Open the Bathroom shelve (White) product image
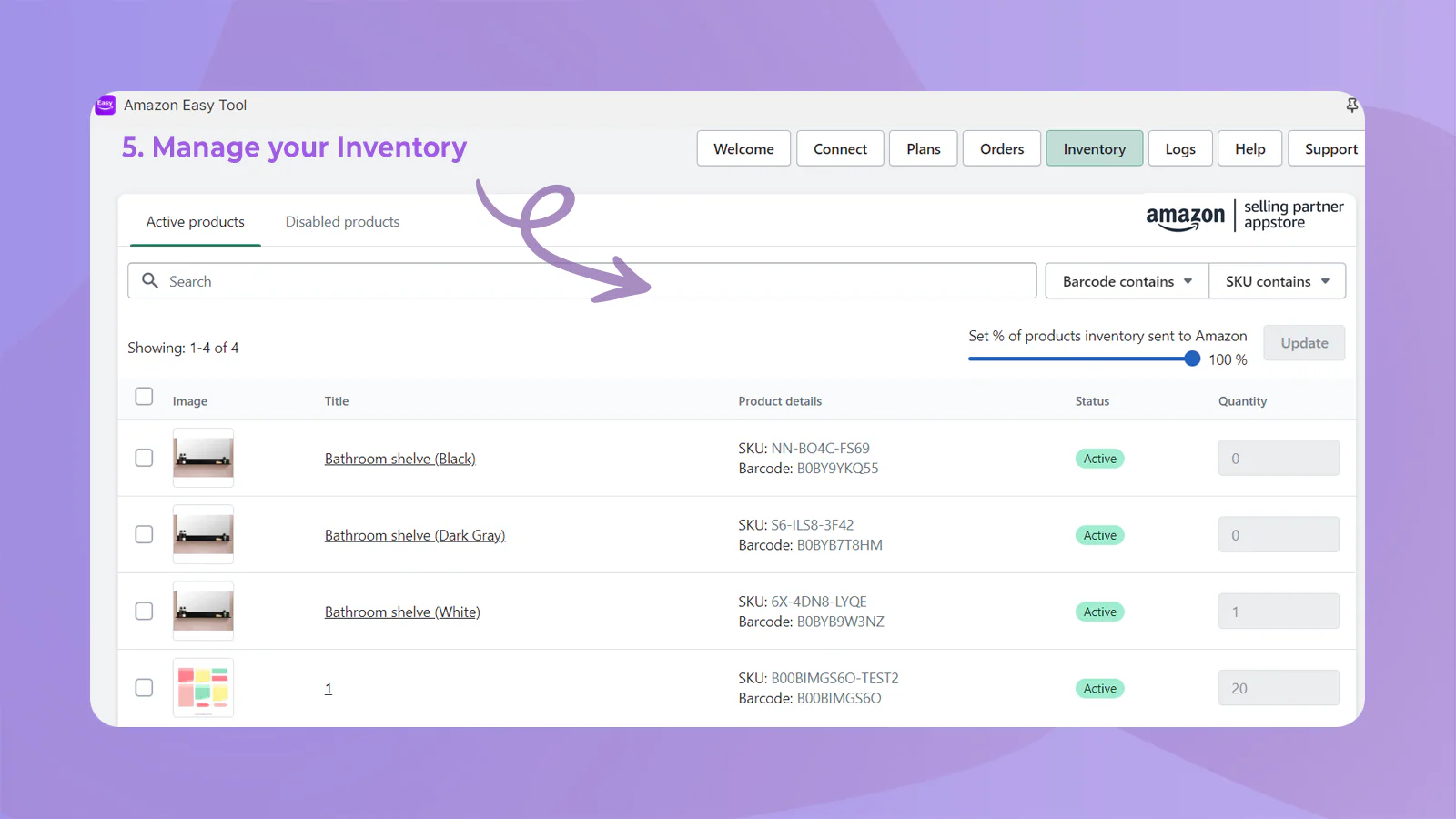The height and width of the screenshot is (819, 1456). (203, 611)
